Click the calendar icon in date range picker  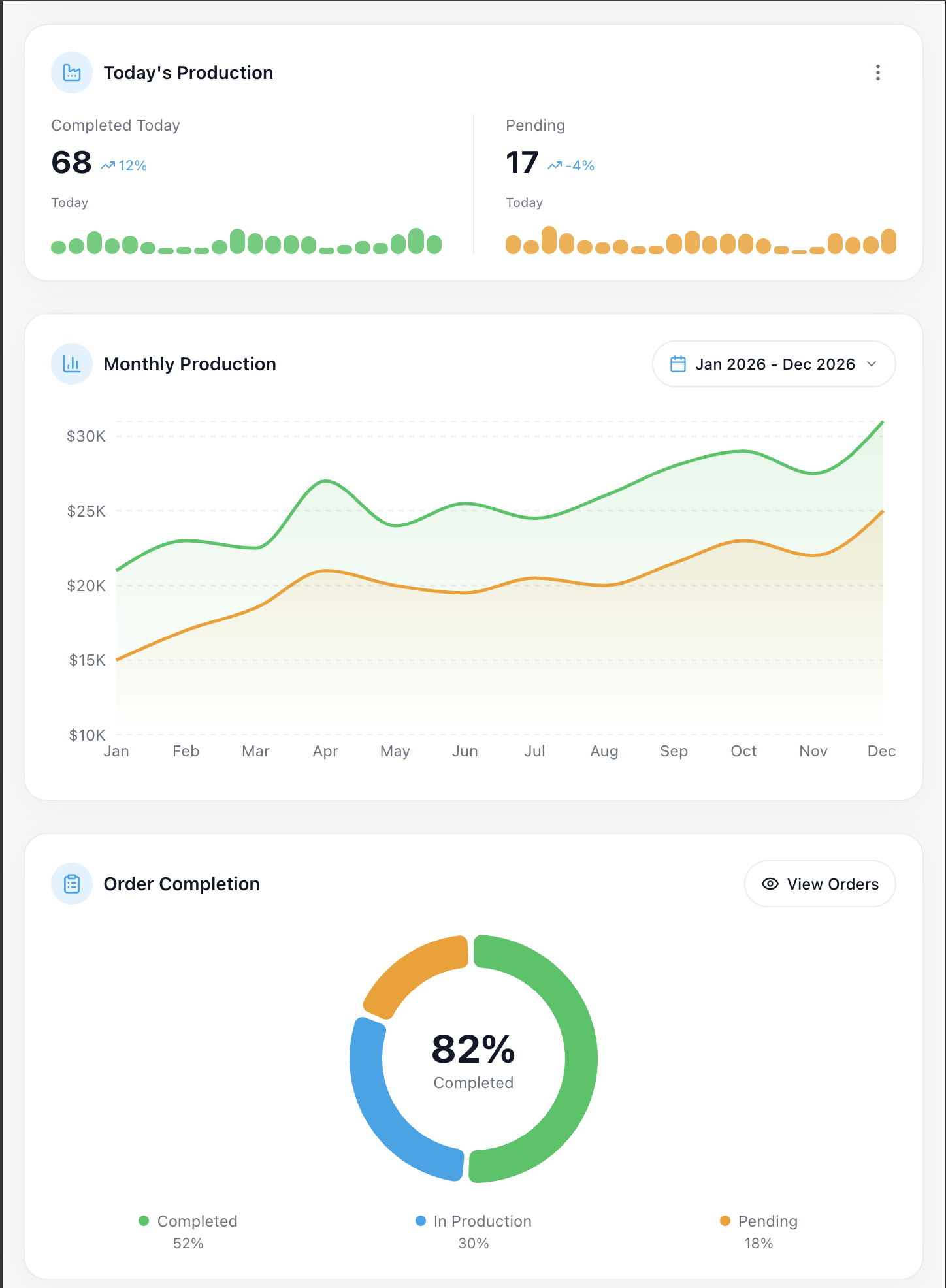(678, 364)
